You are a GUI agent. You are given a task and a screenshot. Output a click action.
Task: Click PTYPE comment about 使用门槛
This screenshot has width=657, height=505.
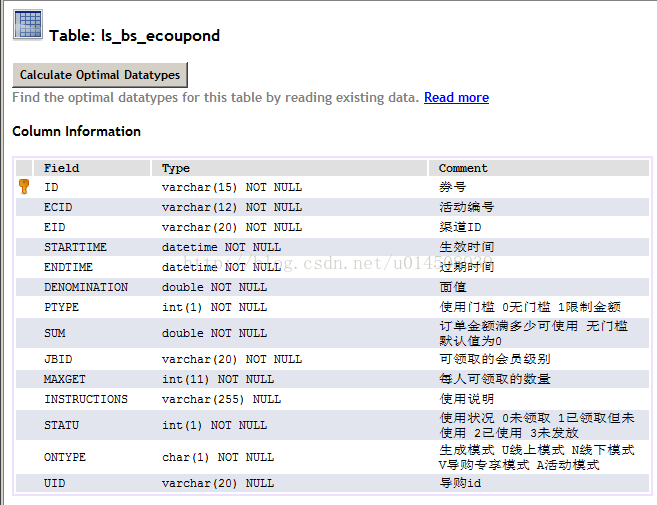[x=530, y=307]
